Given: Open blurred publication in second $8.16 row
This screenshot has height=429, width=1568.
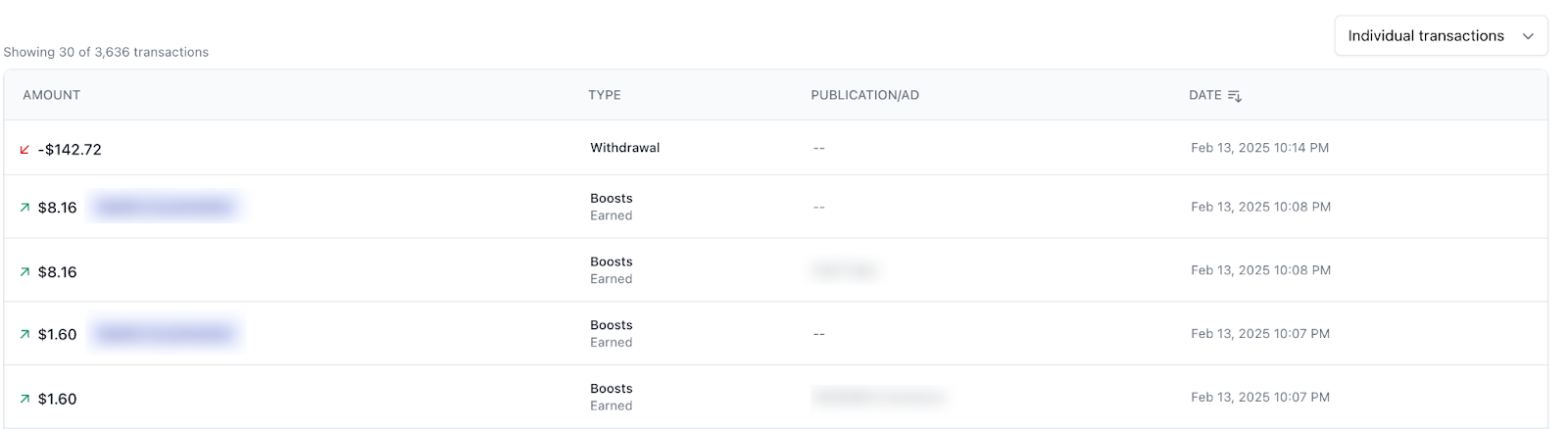Looking at the screenshot, I should click(x=844, y=270).
